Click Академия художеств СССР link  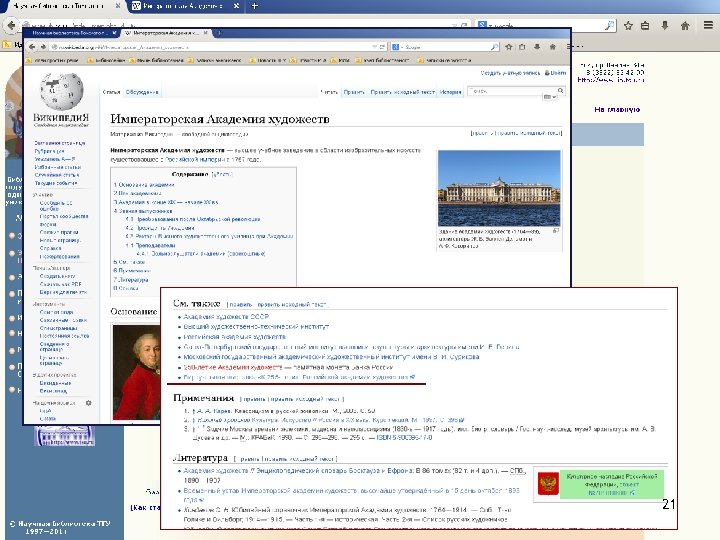(226, 317)
